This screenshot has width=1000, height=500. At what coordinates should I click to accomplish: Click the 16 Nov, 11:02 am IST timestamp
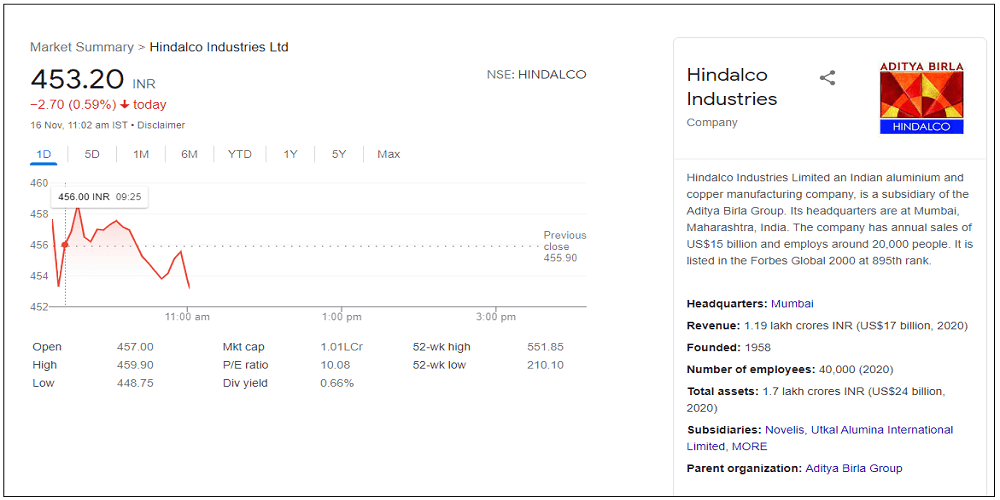coord(78,125)
